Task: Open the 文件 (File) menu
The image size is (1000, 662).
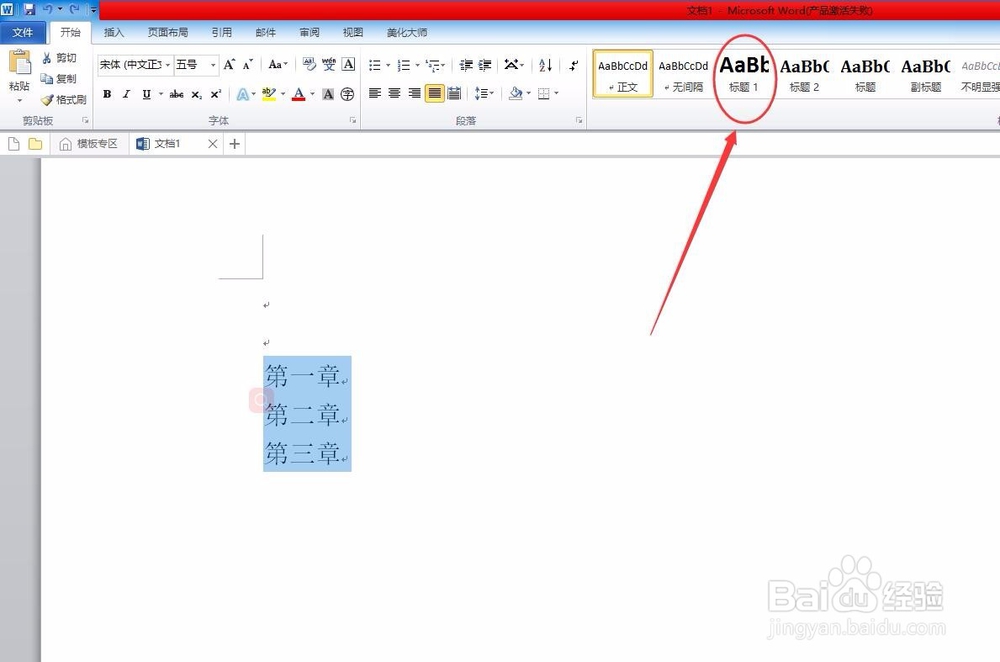Action: [23, 33]
